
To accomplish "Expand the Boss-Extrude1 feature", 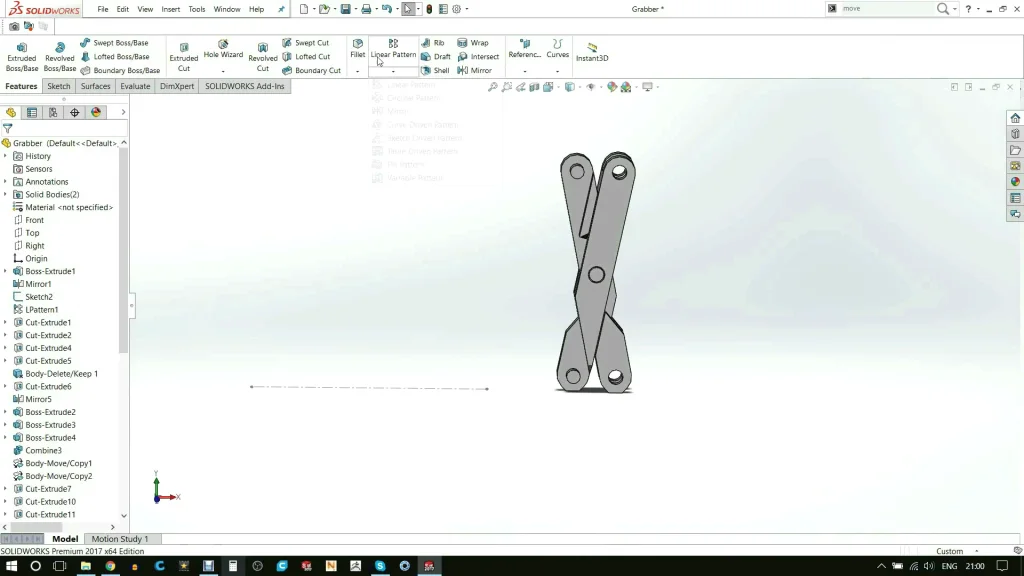I will coord(5,271).
